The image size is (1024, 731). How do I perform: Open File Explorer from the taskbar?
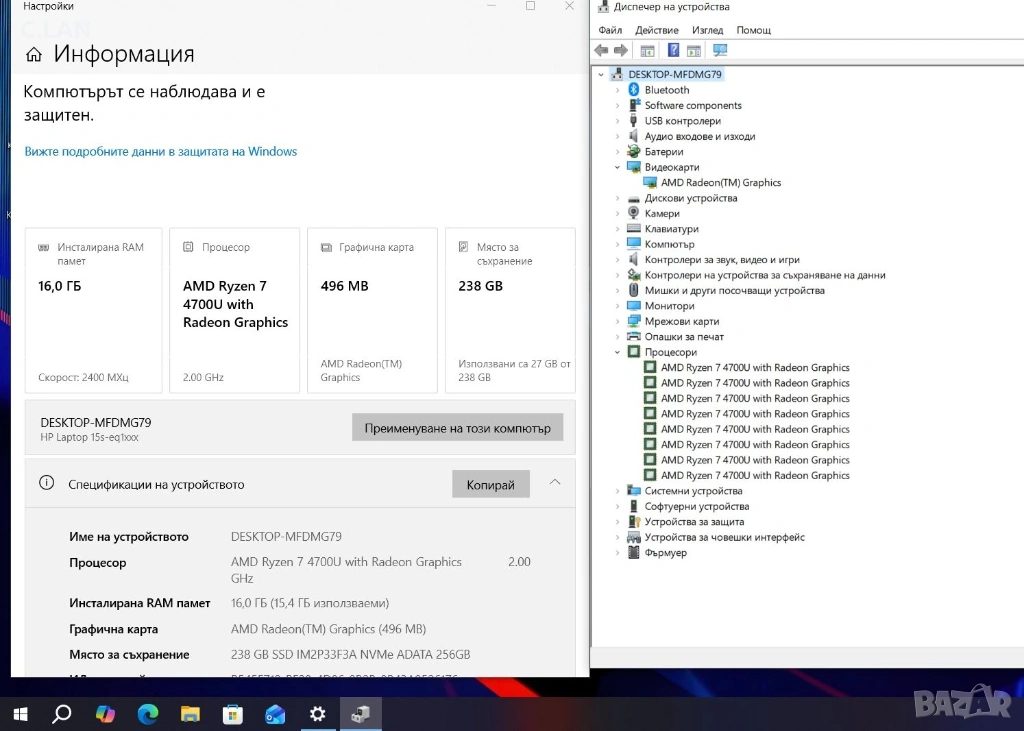click(x=190, y=714)
